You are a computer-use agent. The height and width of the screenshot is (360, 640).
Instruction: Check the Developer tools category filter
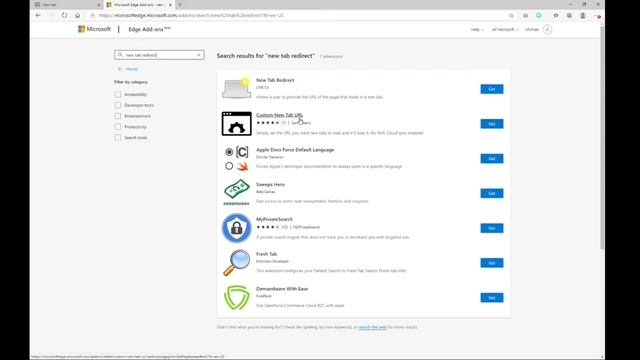coord(118,105)
